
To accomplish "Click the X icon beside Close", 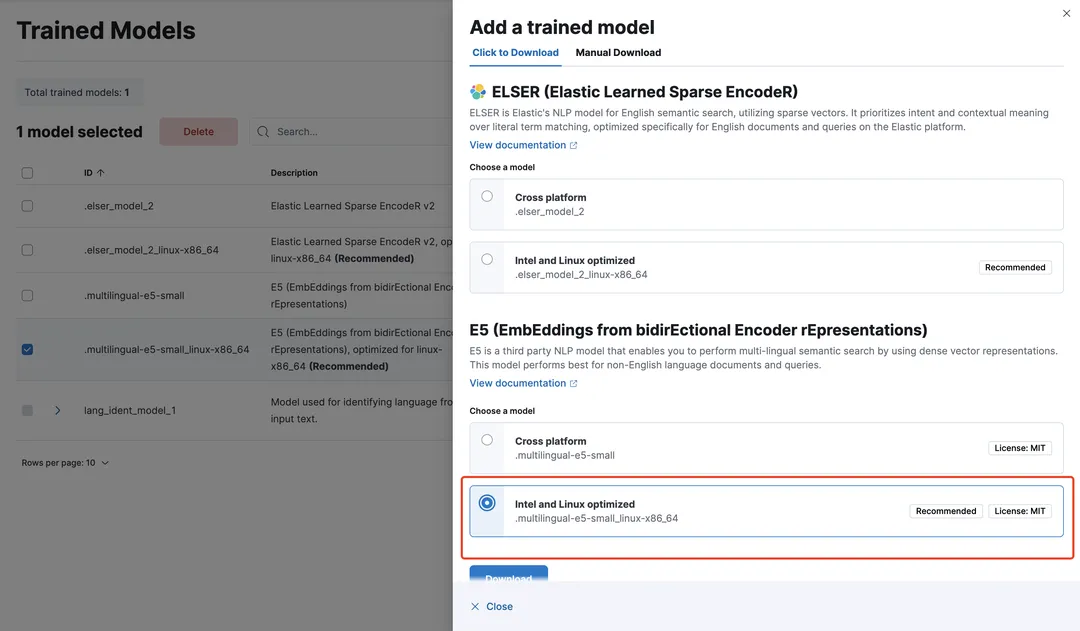I will click(475, 607).
